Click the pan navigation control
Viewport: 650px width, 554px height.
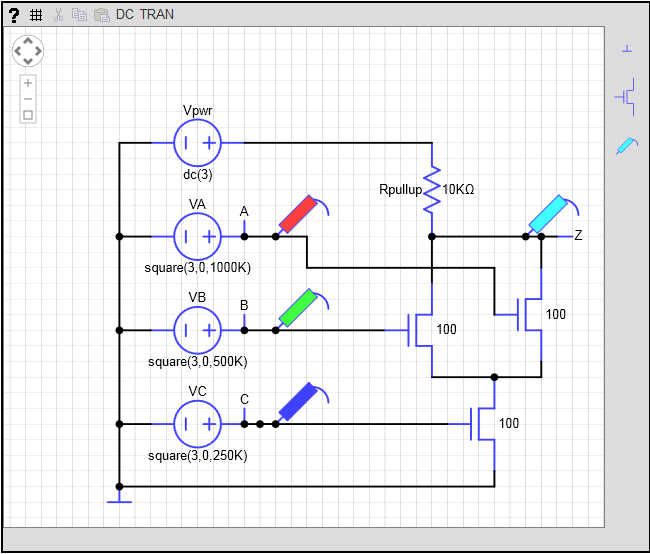28,51
